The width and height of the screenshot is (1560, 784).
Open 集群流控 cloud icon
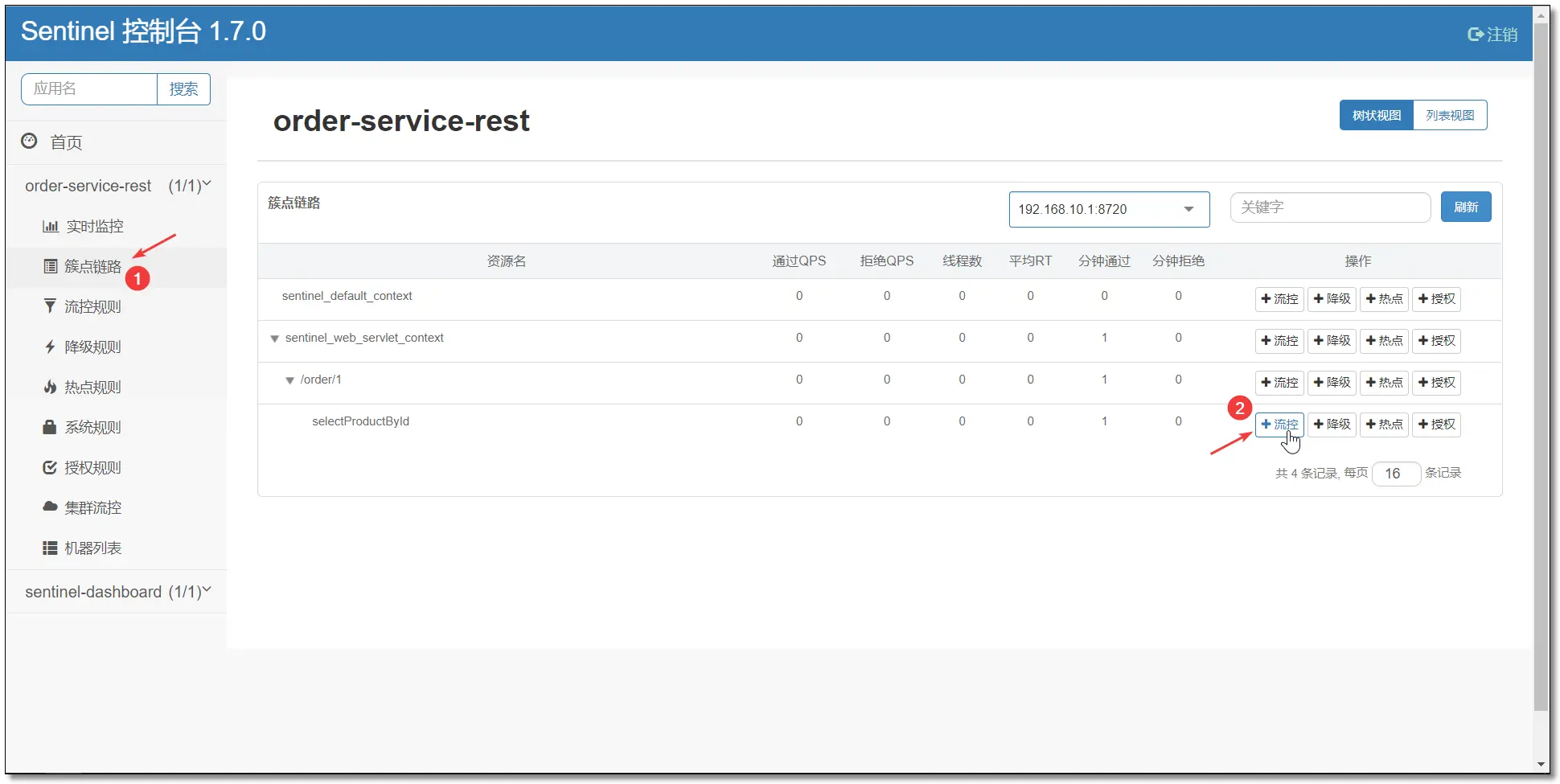point(50,507)
